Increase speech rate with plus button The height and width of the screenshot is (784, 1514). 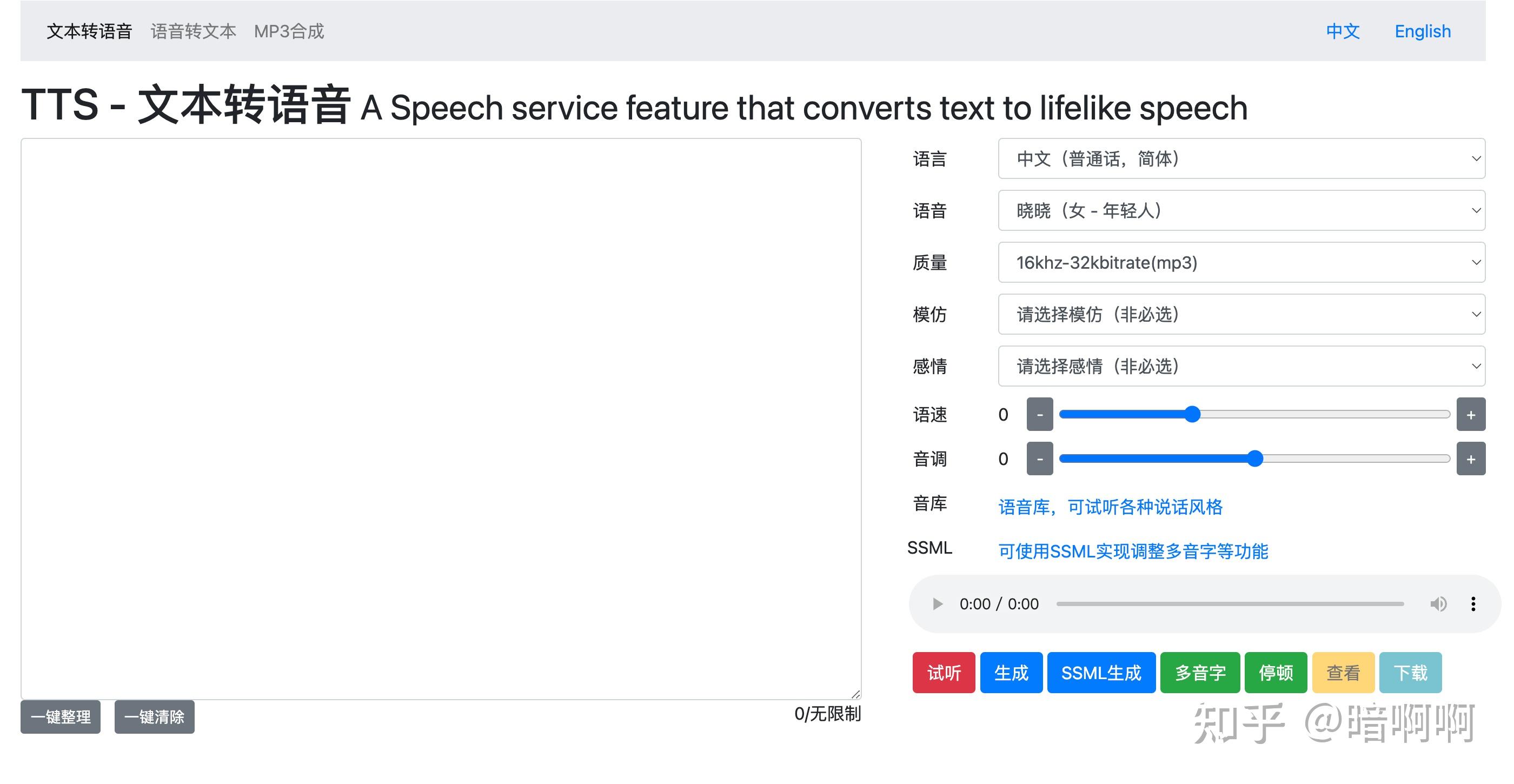[x=1471, y=415]
